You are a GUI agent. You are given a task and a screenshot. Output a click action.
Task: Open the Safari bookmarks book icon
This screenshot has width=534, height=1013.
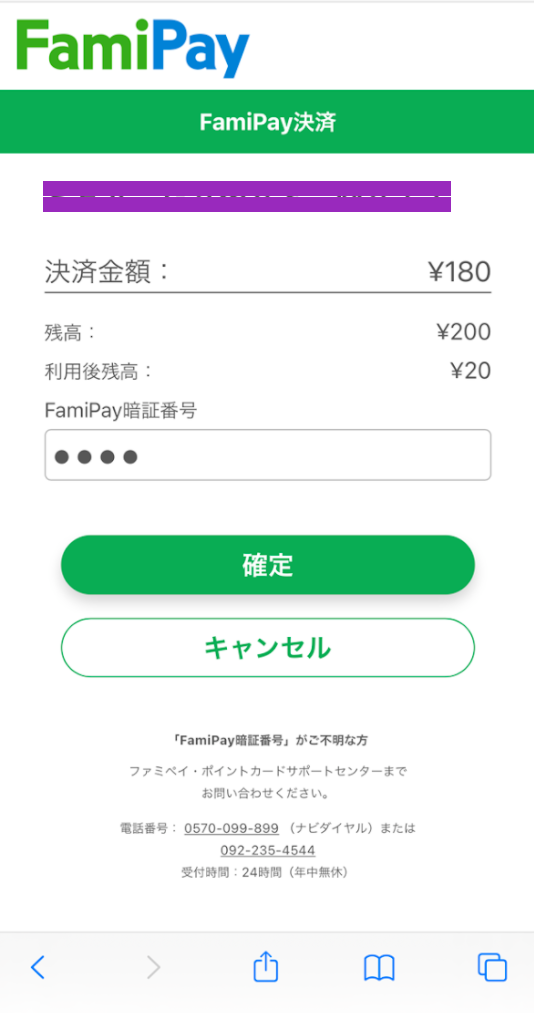coord(379,968)
